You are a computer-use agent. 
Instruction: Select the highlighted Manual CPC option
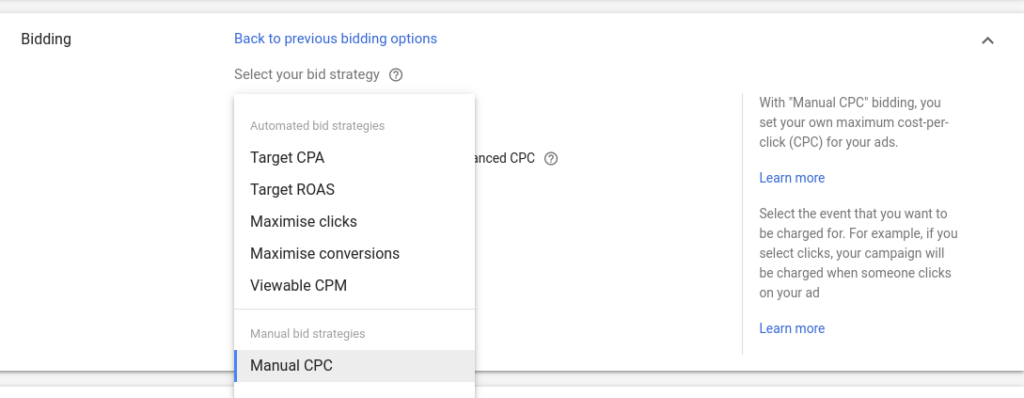354,365
